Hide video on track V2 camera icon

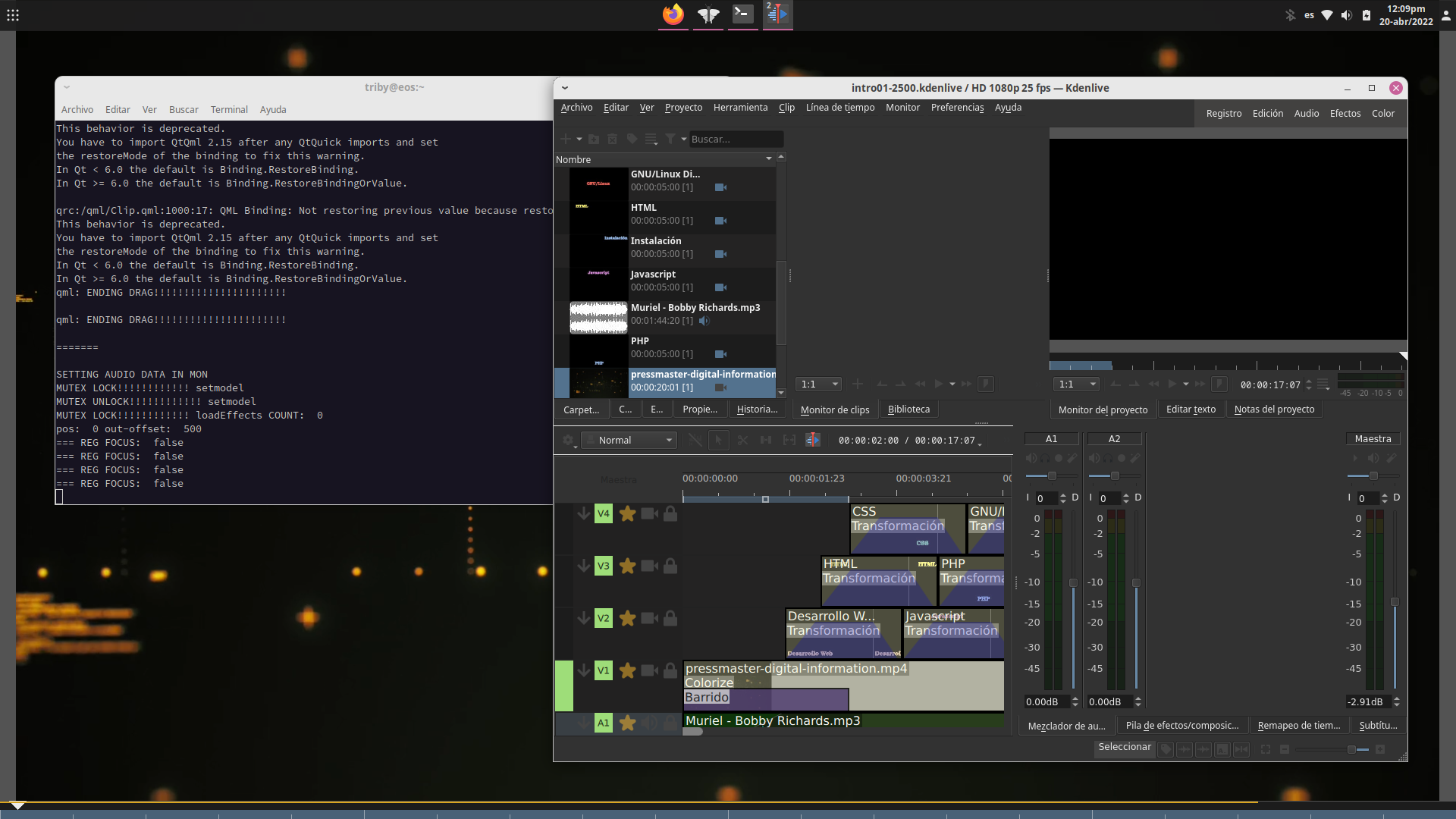649,618
